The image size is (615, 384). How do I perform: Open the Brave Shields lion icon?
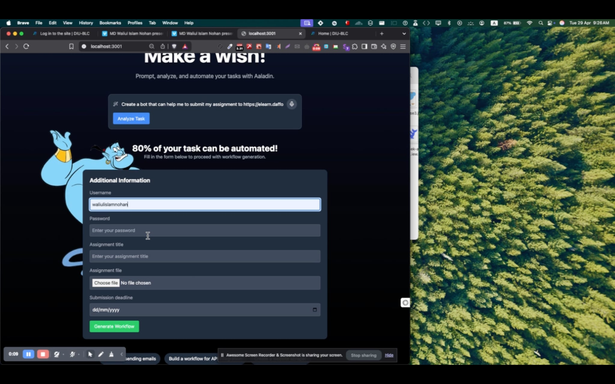(x=174, y=46)
